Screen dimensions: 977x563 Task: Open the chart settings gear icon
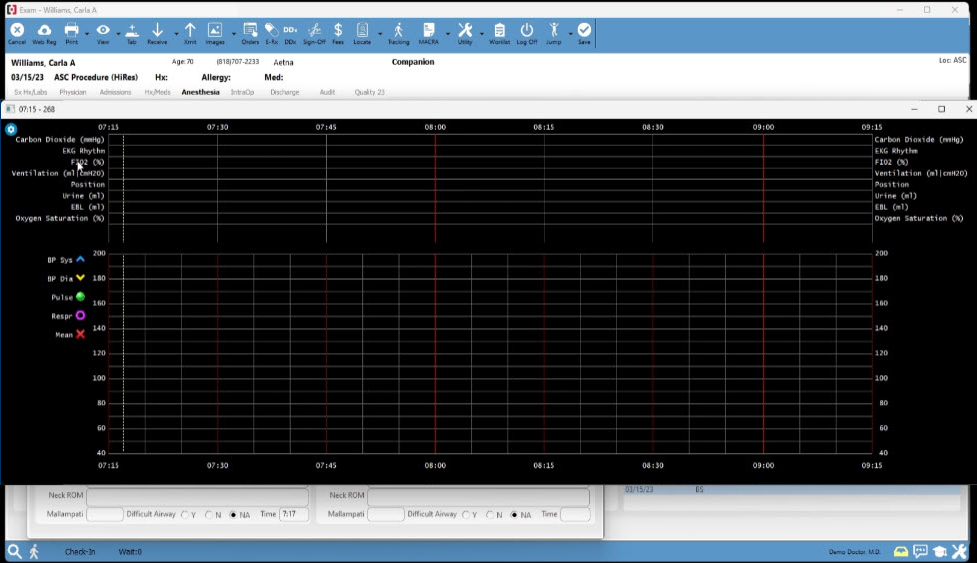tap(11, 130)
